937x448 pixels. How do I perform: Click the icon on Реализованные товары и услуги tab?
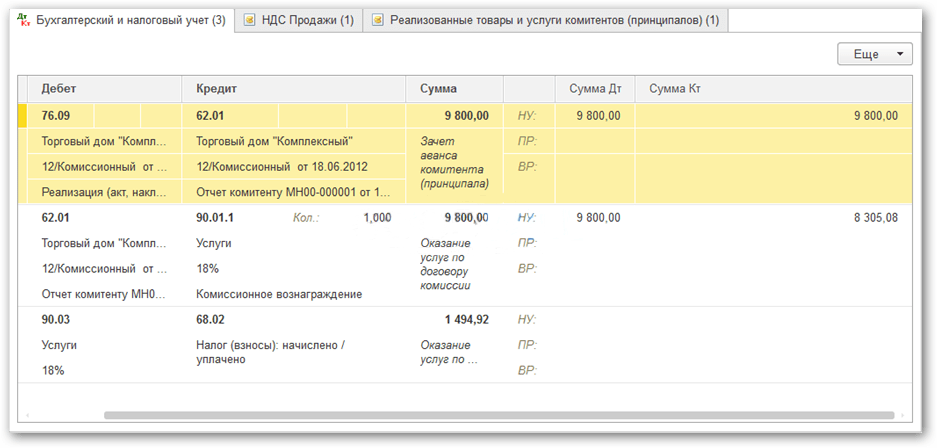[x=378, y=20]
